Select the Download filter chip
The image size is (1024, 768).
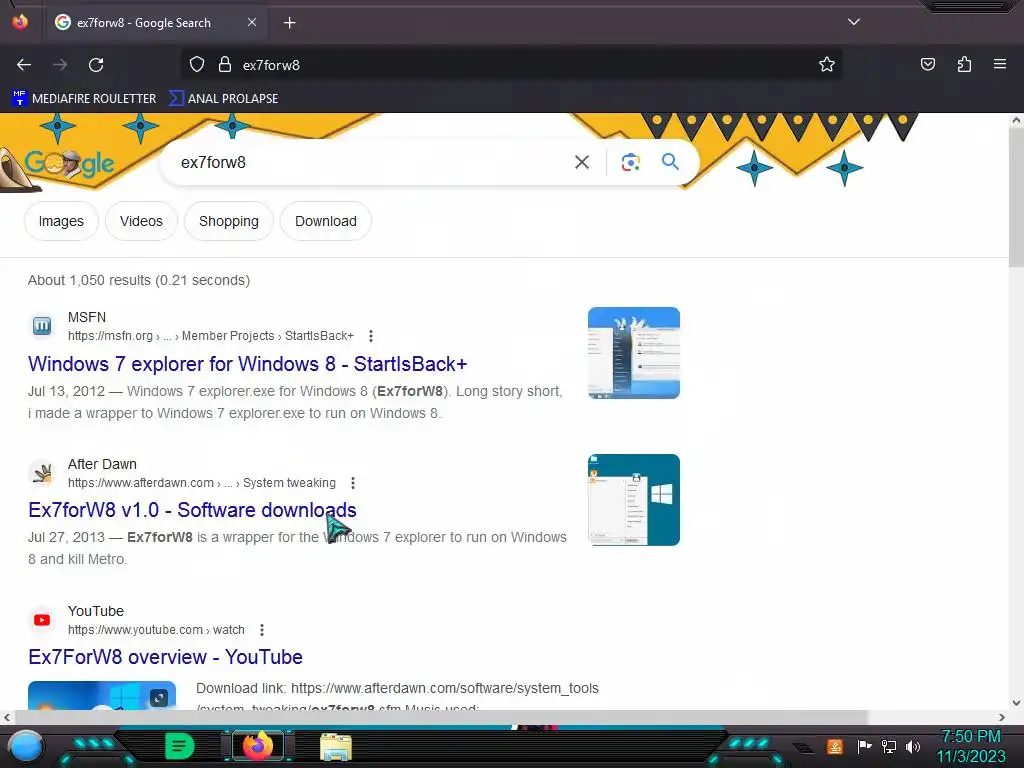click(326, 221)
